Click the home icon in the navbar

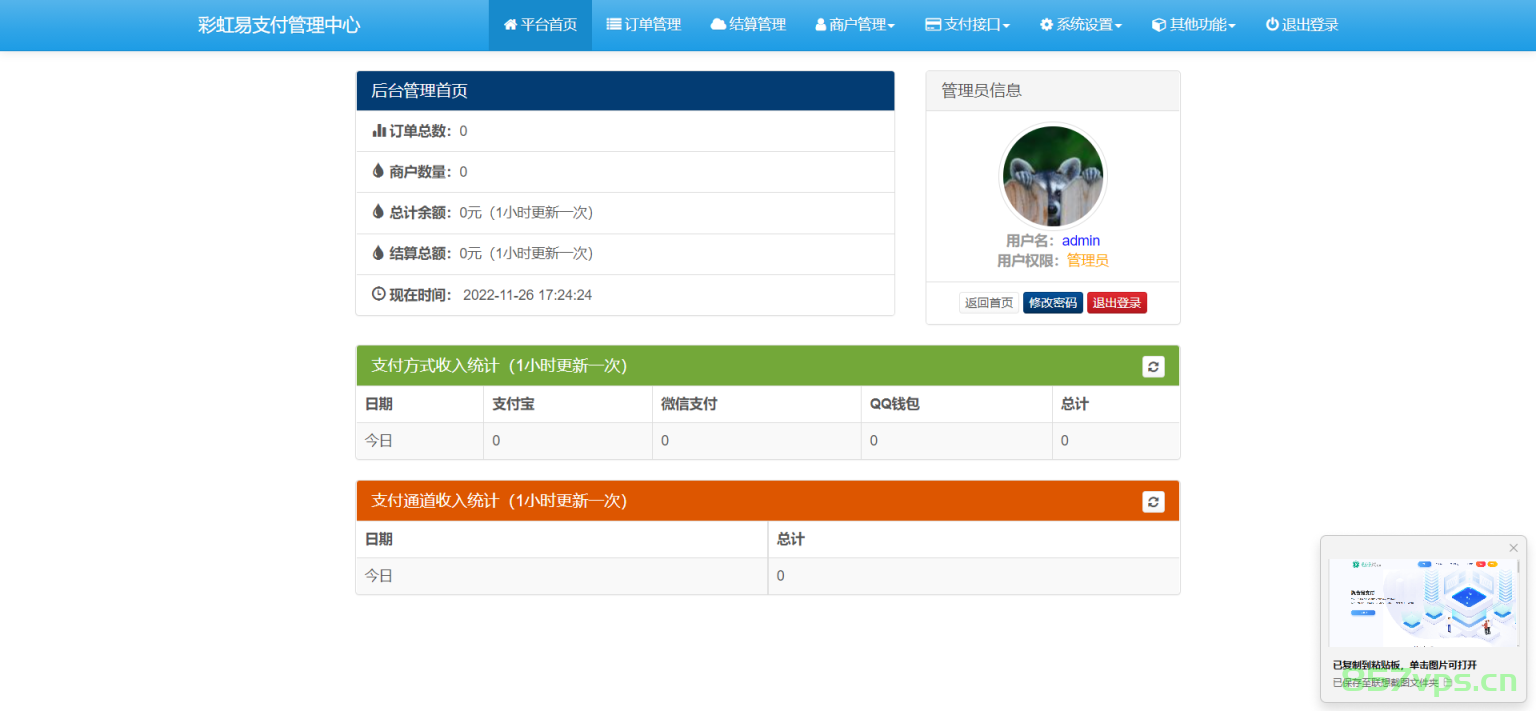pyautogui.click(x=510, y=24)
